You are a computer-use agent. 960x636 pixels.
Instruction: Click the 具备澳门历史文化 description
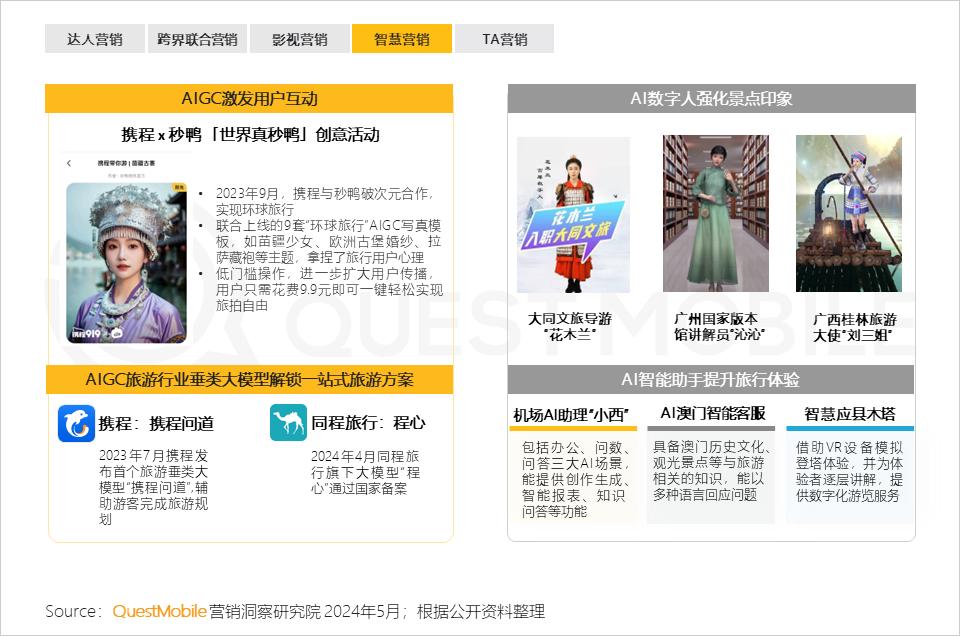click(x=711, y=471)
